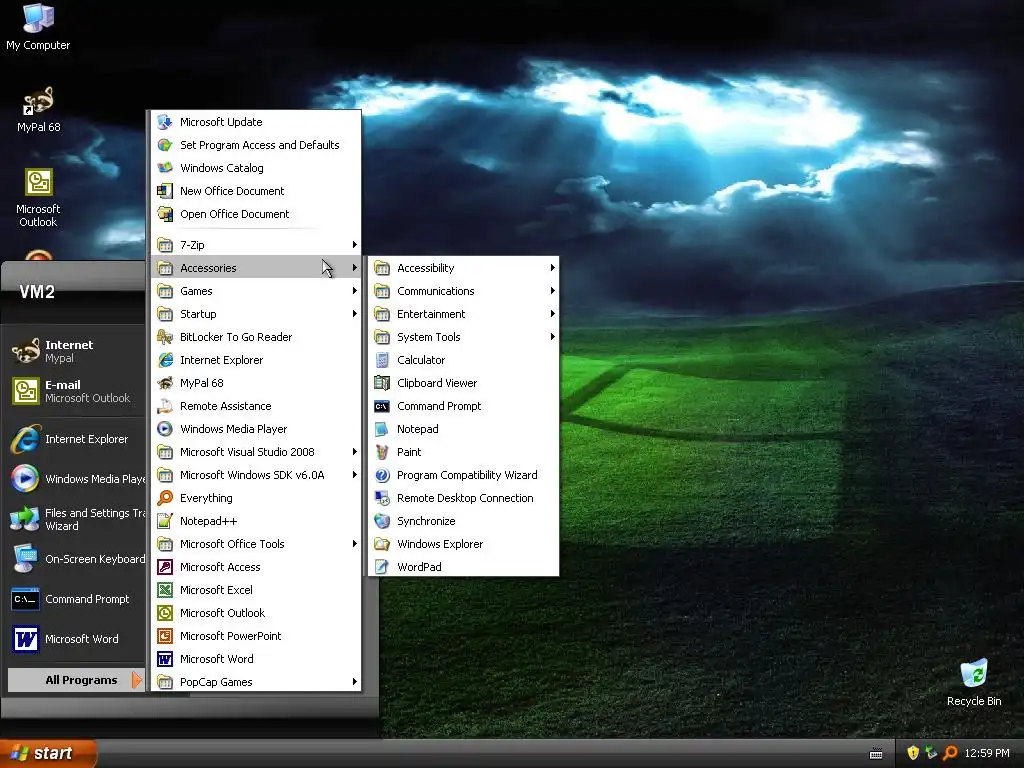Viewport: 1024px width, 768px height.
Task: Expand the Accessibility submenu arrow
Action: (x=552, y=268)
